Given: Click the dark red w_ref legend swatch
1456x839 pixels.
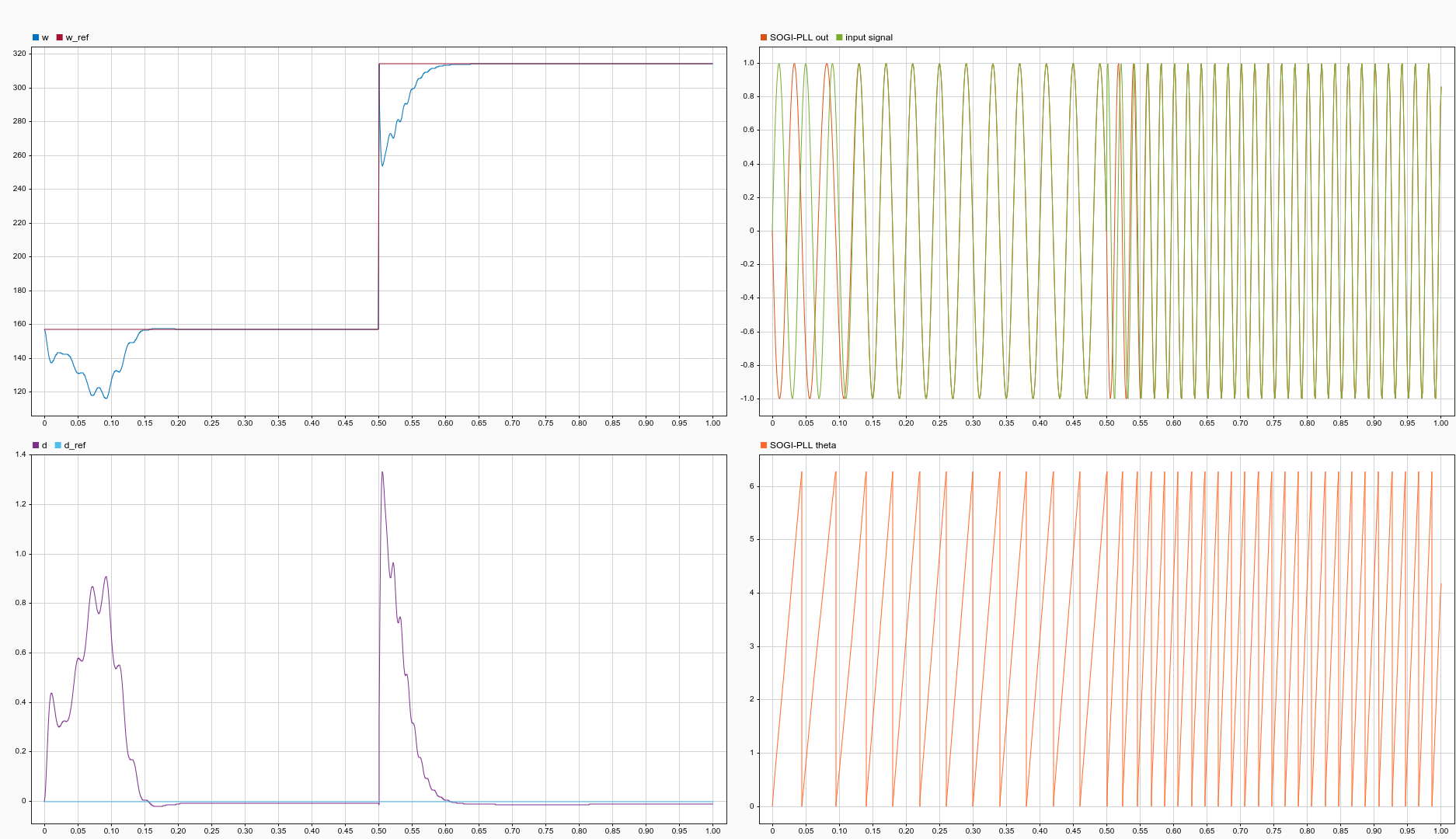Looking at the screenshot, I should (x=59, y=37).
